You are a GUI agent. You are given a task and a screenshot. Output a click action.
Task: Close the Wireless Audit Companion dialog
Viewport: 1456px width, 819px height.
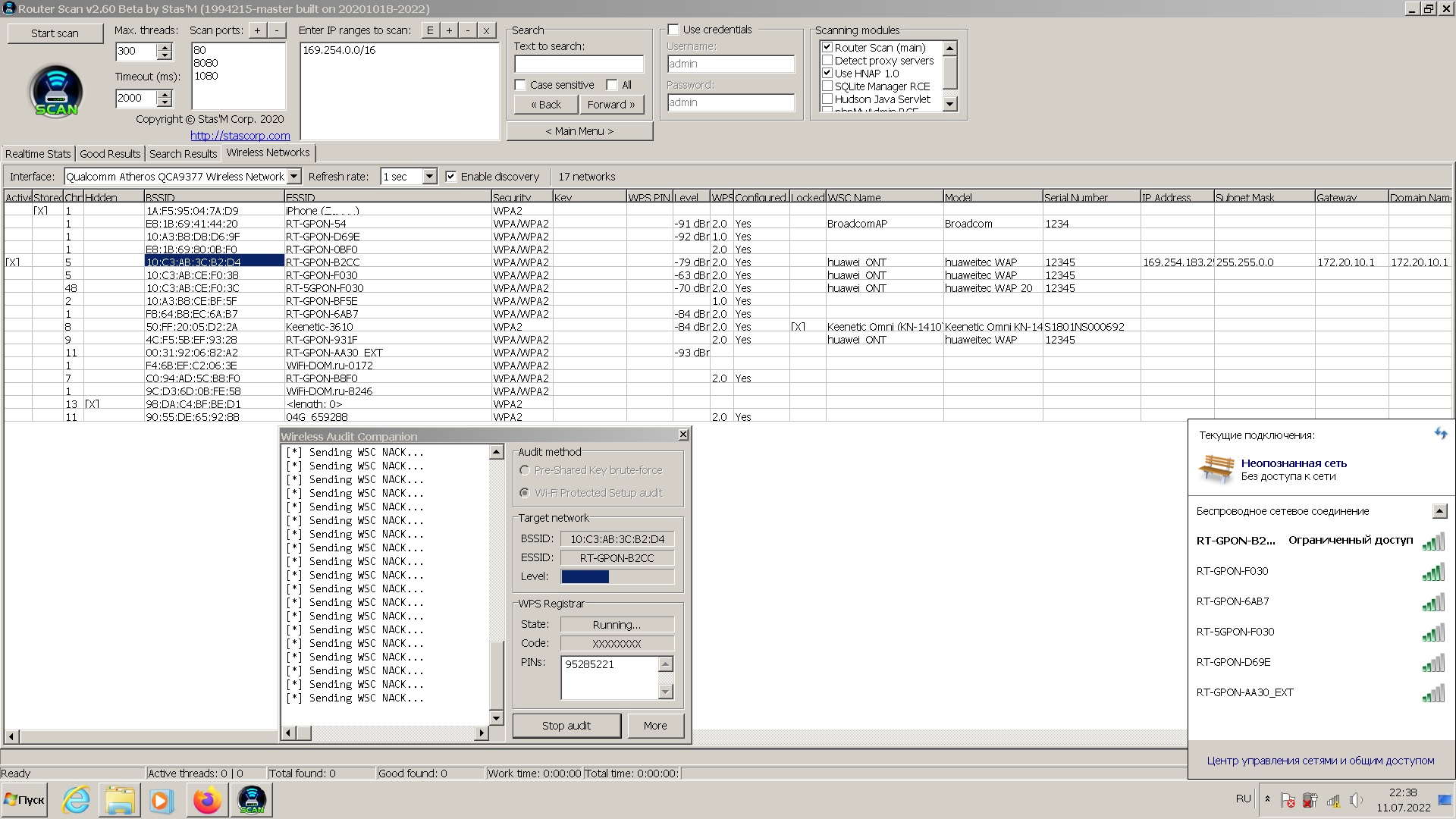coord(682,435)
